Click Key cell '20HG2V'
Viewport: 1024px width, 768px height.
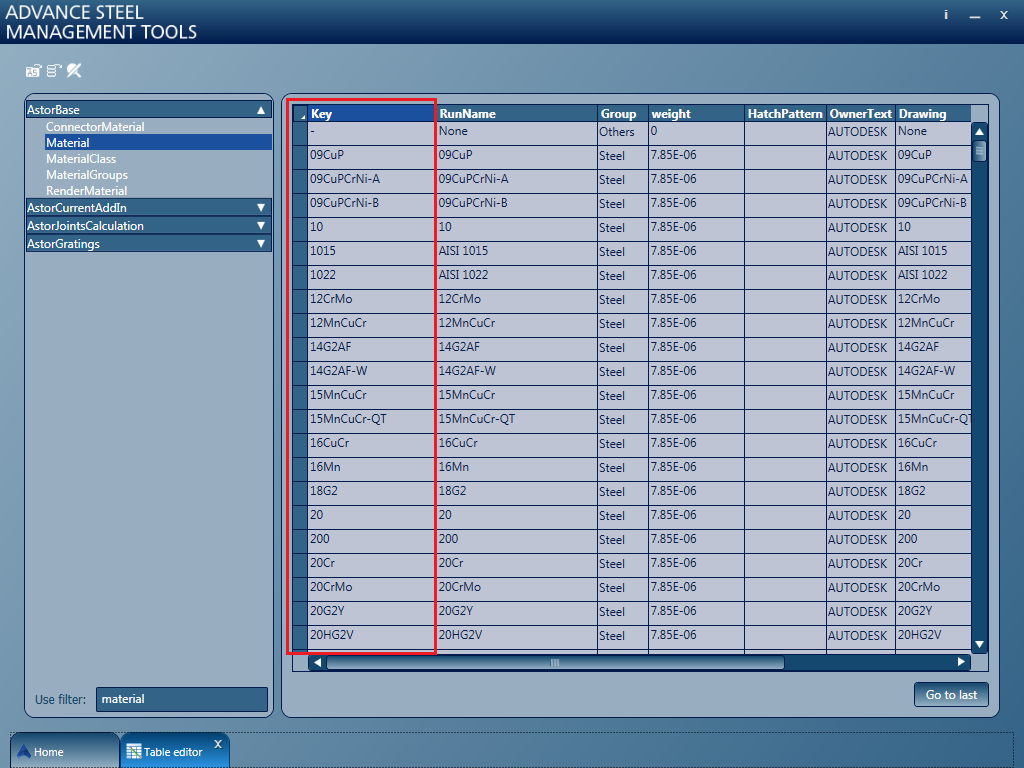click(372, 637)
